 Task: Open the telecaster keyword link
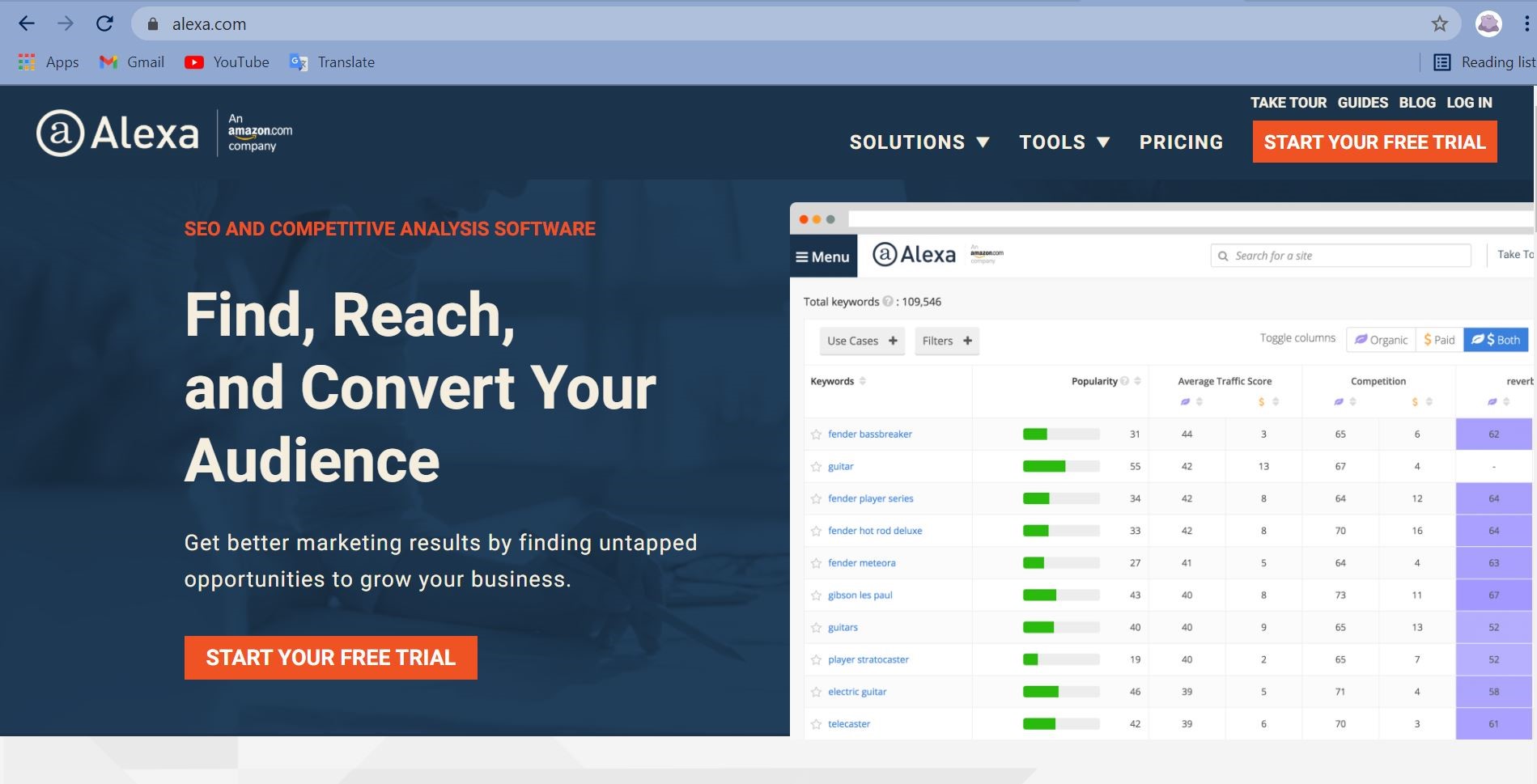click(x=849, y=724)
